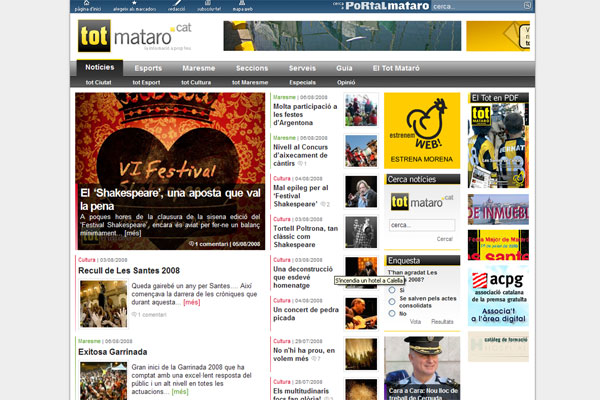
Task: Open the 'mapa web' sitemap icon
Action: coord(243,4)
